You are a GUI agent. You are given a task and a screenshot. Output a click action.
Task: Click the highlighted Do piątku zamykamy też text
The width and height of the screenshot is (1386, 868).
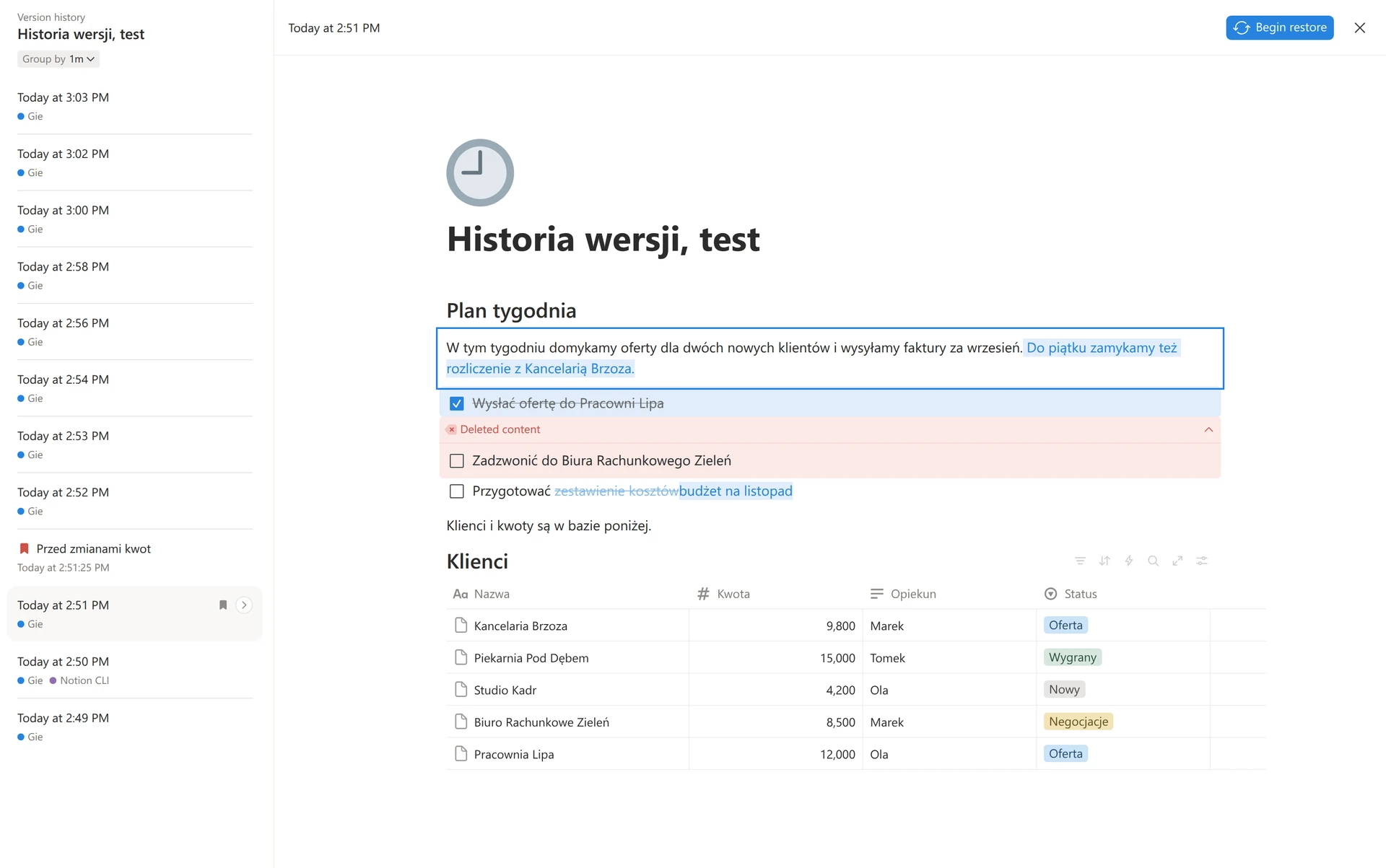pos(1102,348)
